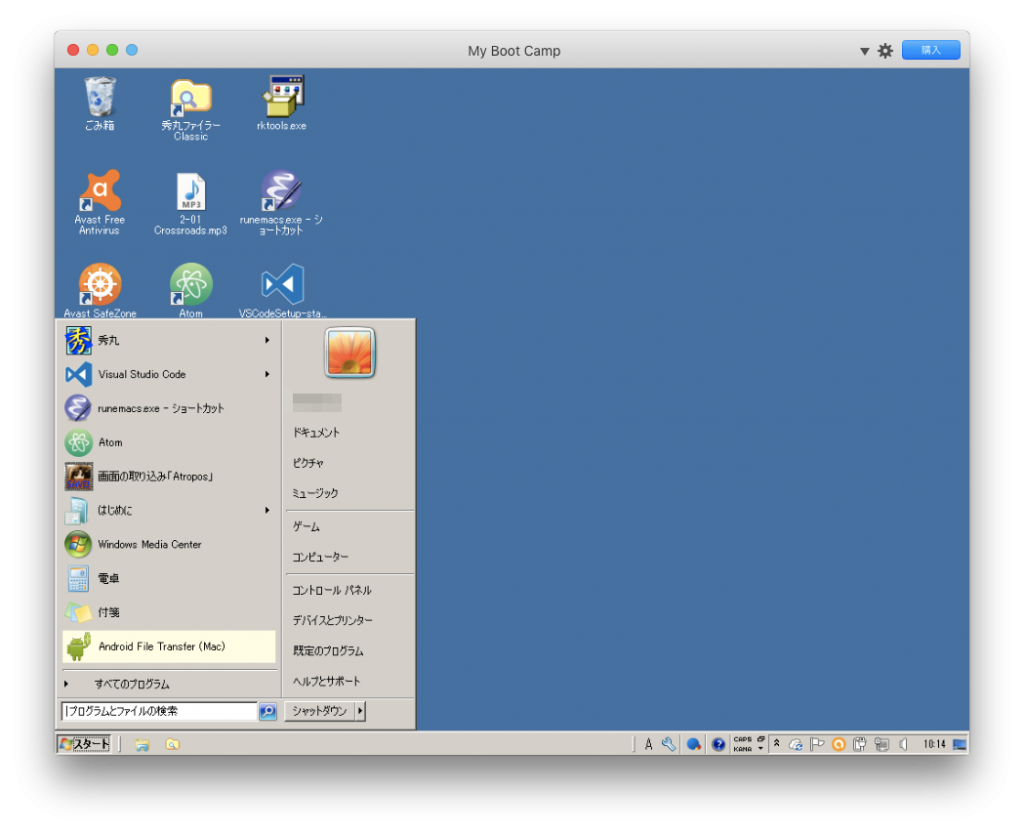The height and width of the screenshot is (833, 1024).
Task: Run rktools.exe on the desktop
Action: pos(283,95)
